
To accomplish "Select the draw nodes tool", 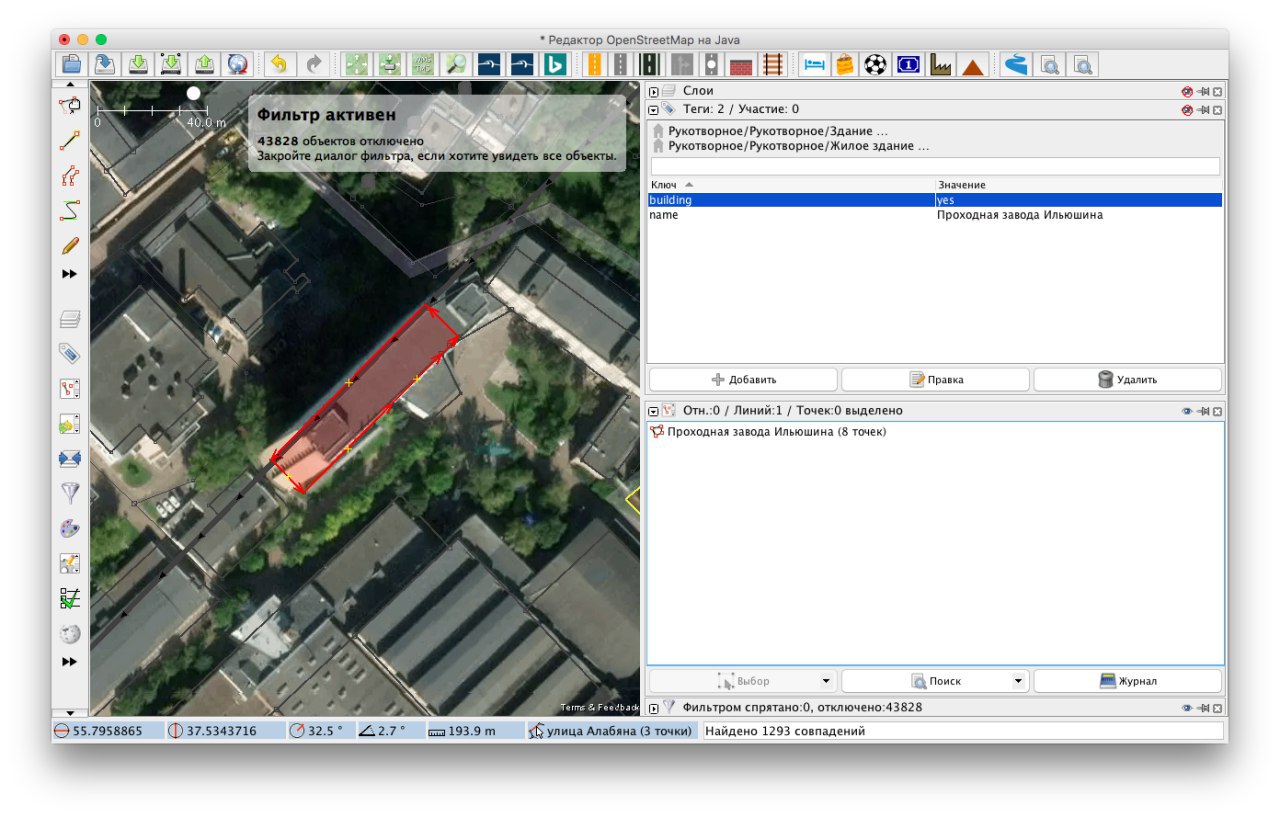I will click(x=69, y=141).
